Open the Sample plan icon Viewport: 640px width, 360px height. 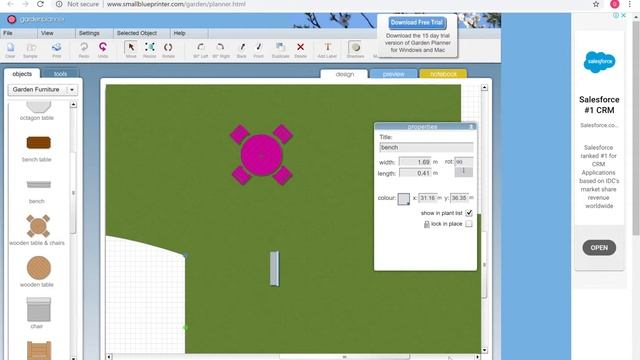point(30,50)
